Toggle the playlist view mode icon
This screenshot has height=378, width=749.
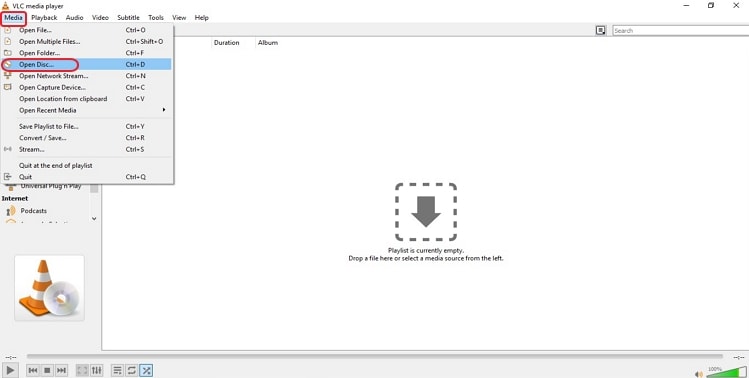tap(600, 30)
